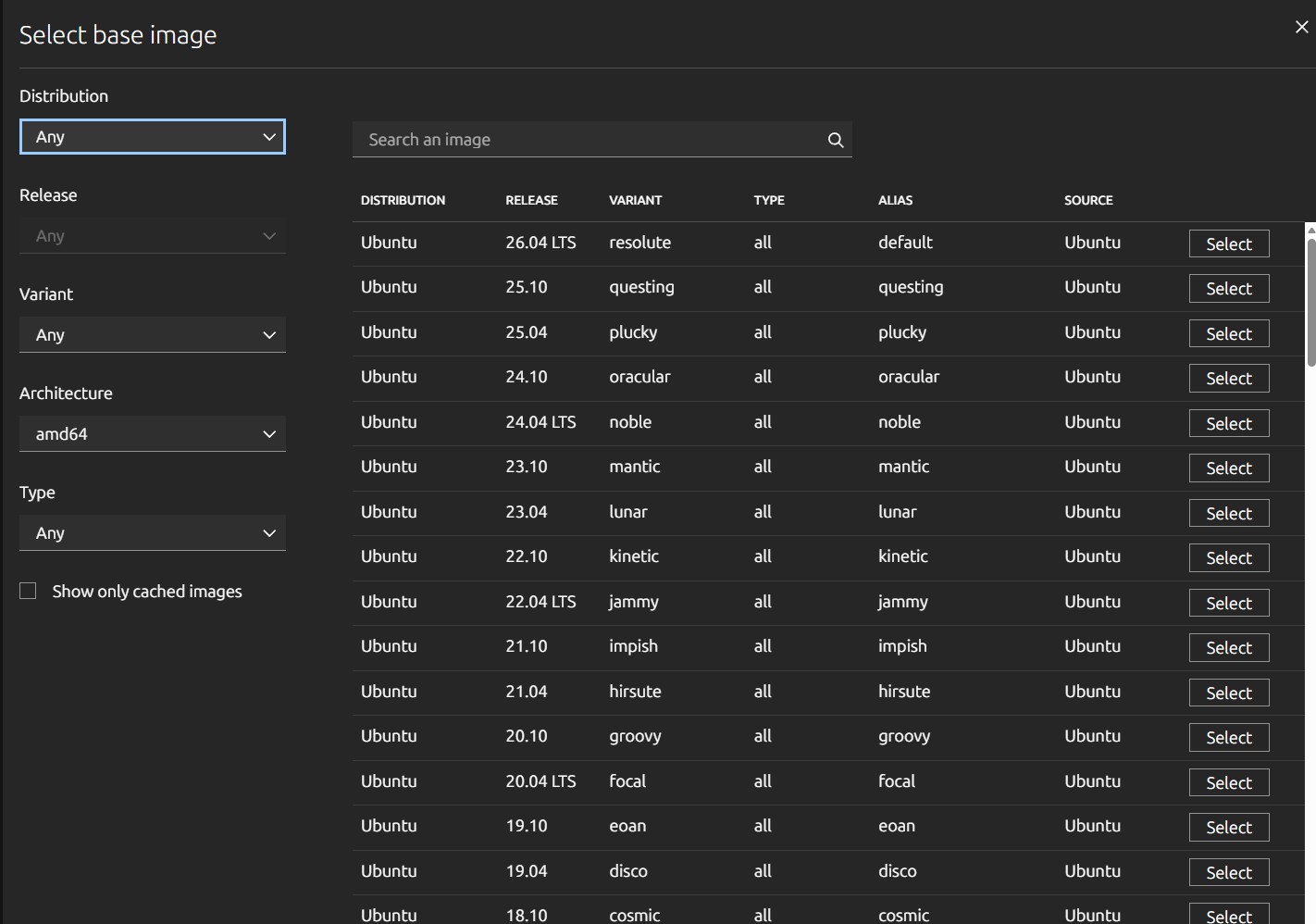
Task: Select Ubuntu 20.10 groovy image
Action: pos(1229,738)
